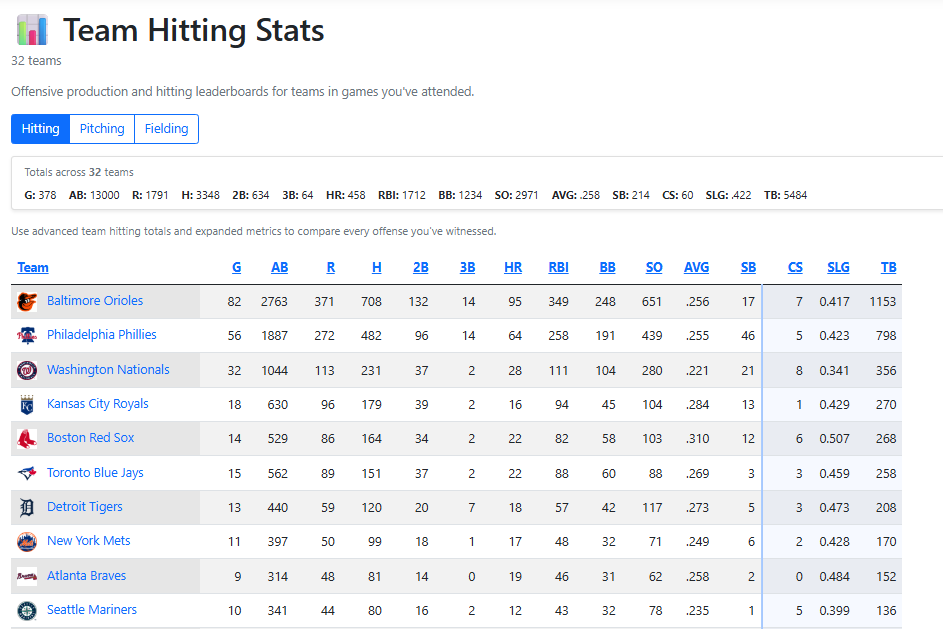The image size is (943, 629).
Task: Click the Toronto Blue Jays team logo
Action: click(x=27, y=473)
